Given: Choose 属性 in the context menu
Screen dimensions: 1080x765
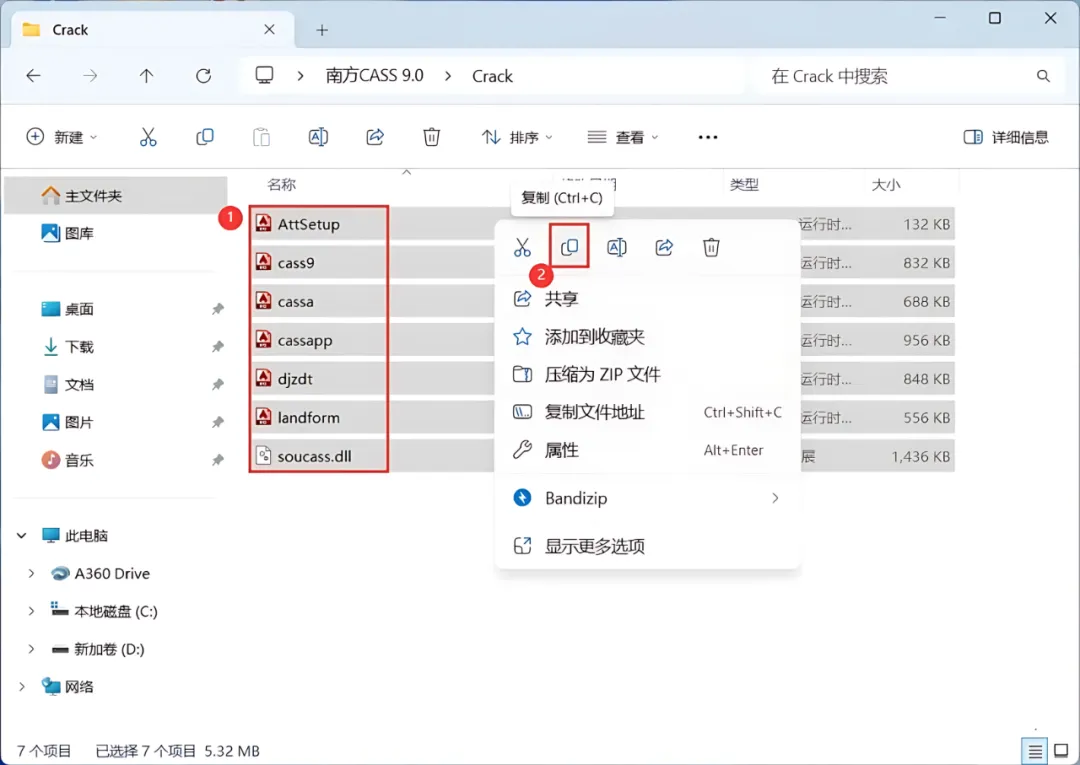Looking at the screenshot, I should (x=647, y=450).
